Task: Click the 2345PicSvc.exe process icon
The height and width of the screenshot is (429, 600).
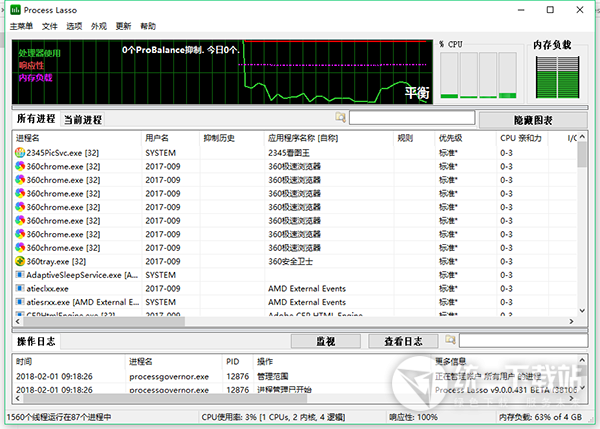Action: pyautogui.click(x=21, y=153)
